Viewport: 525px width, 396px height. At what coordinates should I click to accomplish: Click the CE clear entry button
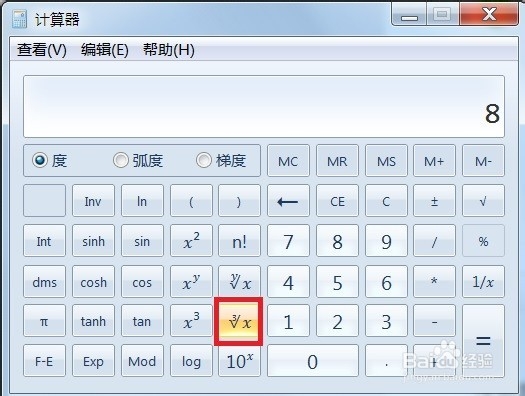tap(337, 201)
